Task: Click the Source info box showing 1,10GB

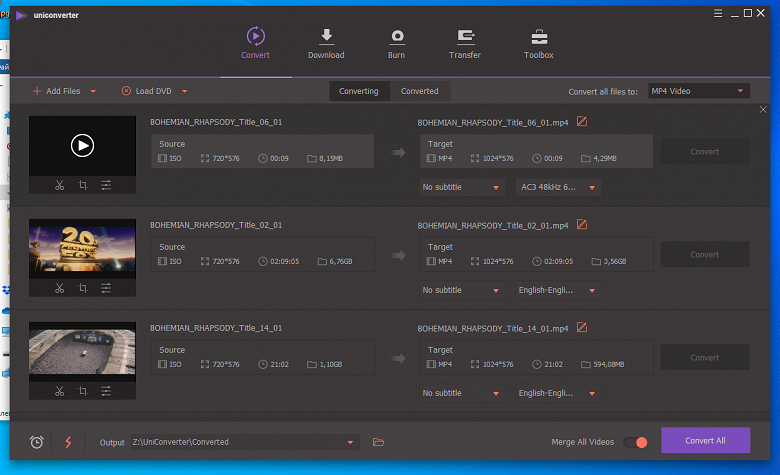Action: (x=263, y=357)
